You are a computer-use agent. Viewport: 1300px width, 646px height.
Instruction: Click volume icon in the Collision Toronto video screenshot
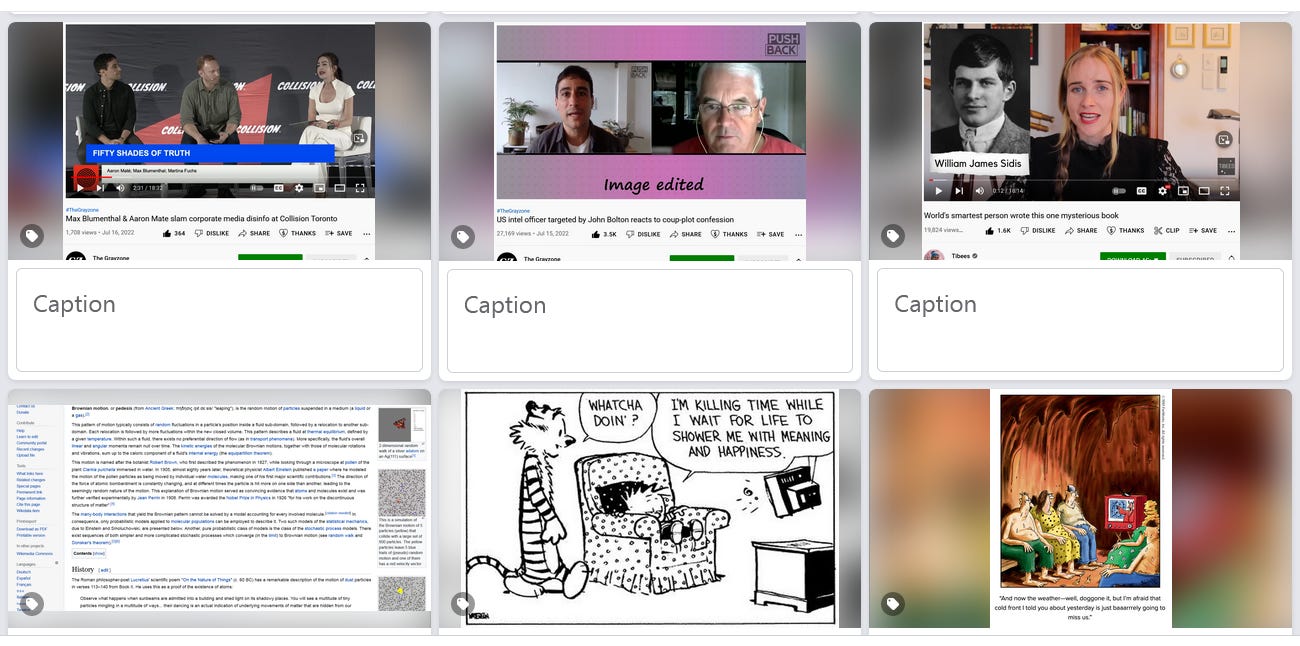(120, 187)
